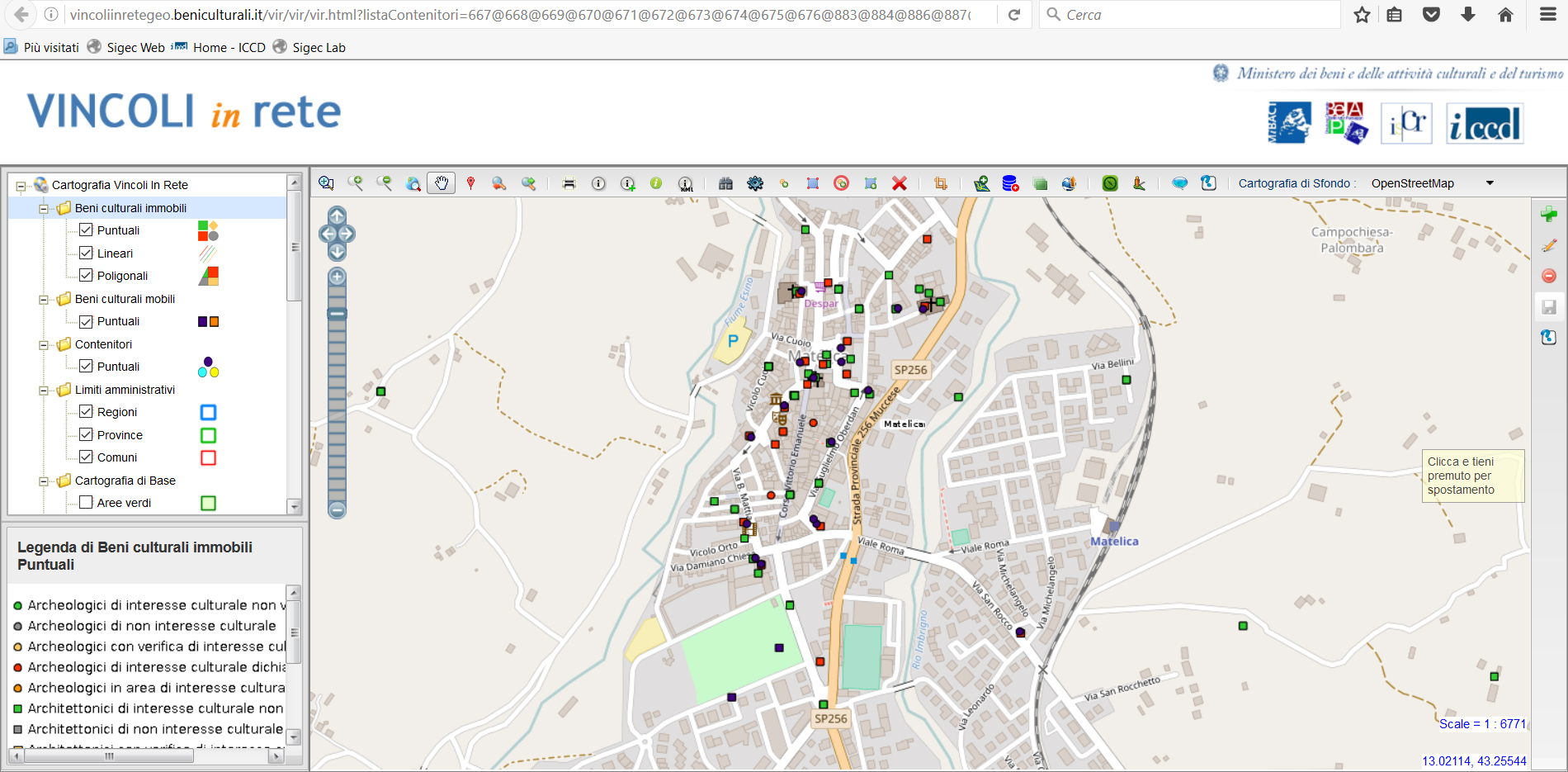1568x772 pixels.
Task: Click the blue speech bubble icon
Action: tap(1180, 183)
